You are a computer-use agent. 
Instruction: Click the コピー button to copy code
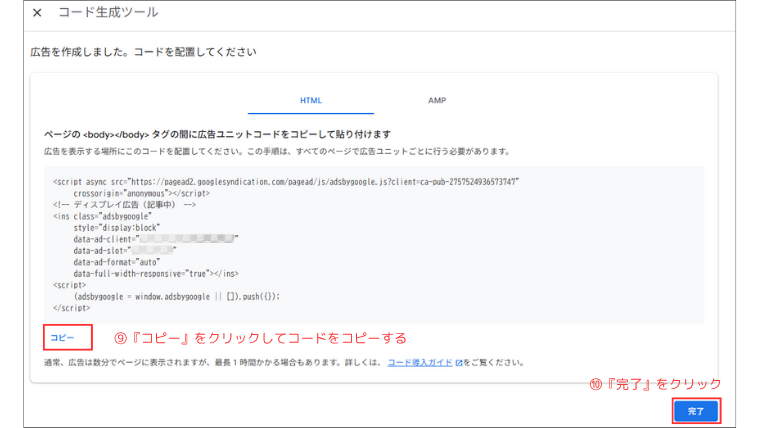(63, 337)
